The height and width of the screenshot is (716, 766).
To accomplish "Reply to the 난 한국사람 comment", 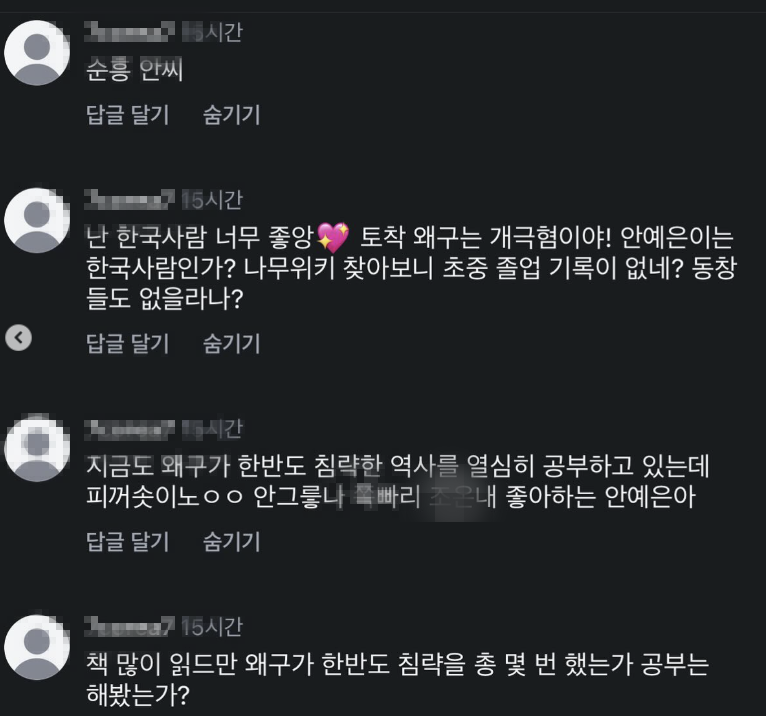I will (x=128, y=343).
